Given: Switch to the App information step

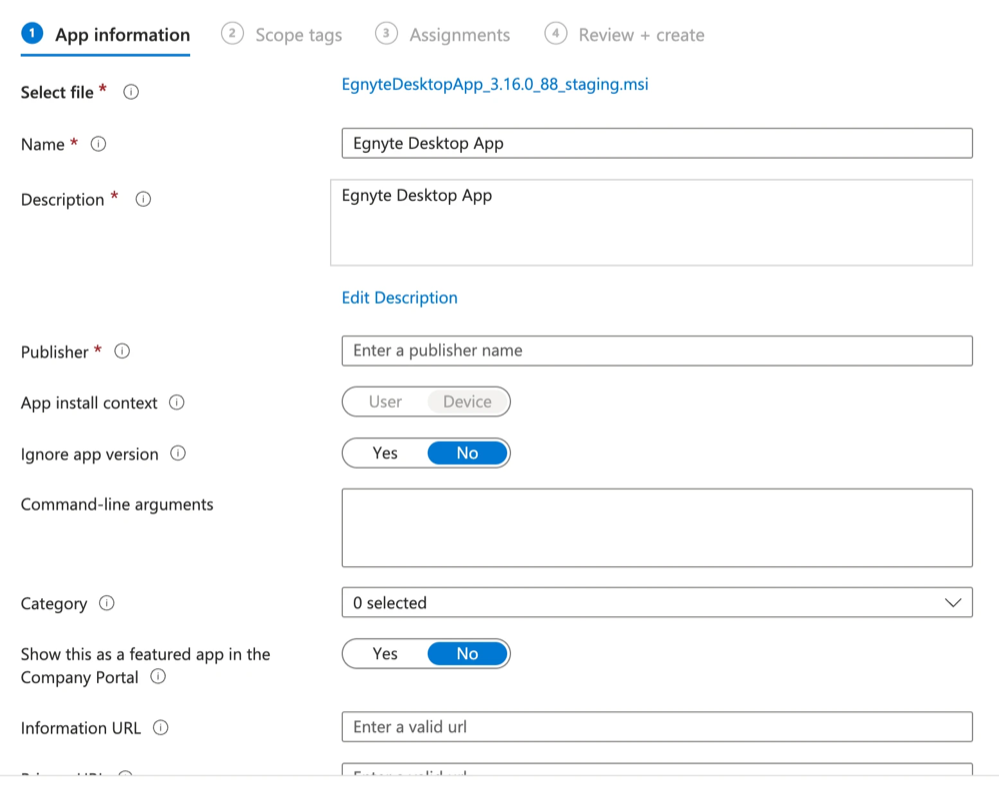Looking at the screenshot, I should [x=106, y=35].
